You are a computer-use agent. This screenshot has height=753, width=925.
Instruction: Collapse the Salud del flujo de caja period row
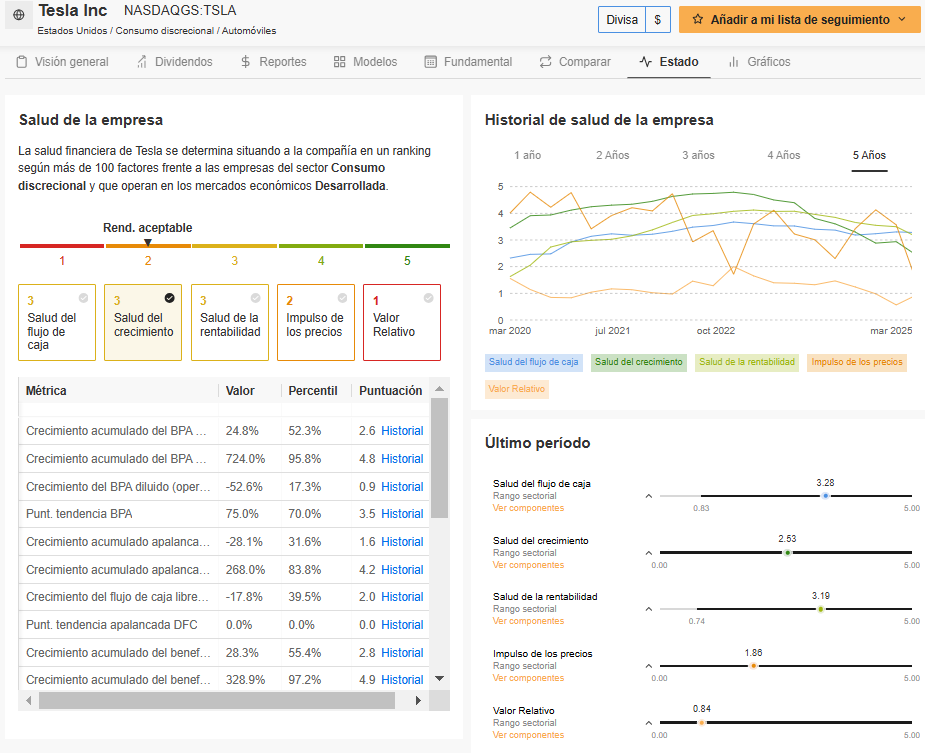pos(649,496)
